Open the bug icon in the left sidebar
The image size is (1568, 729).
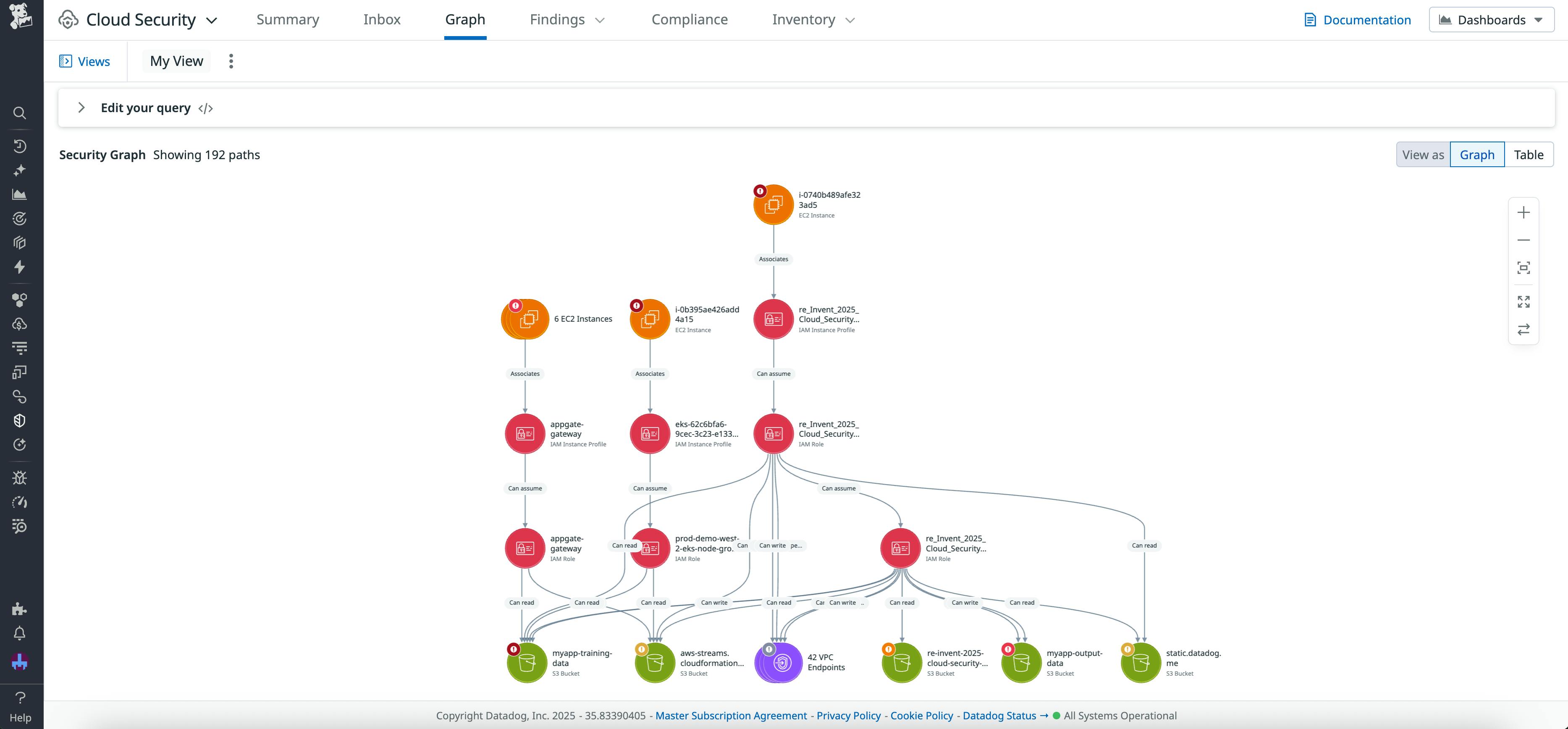19,478
